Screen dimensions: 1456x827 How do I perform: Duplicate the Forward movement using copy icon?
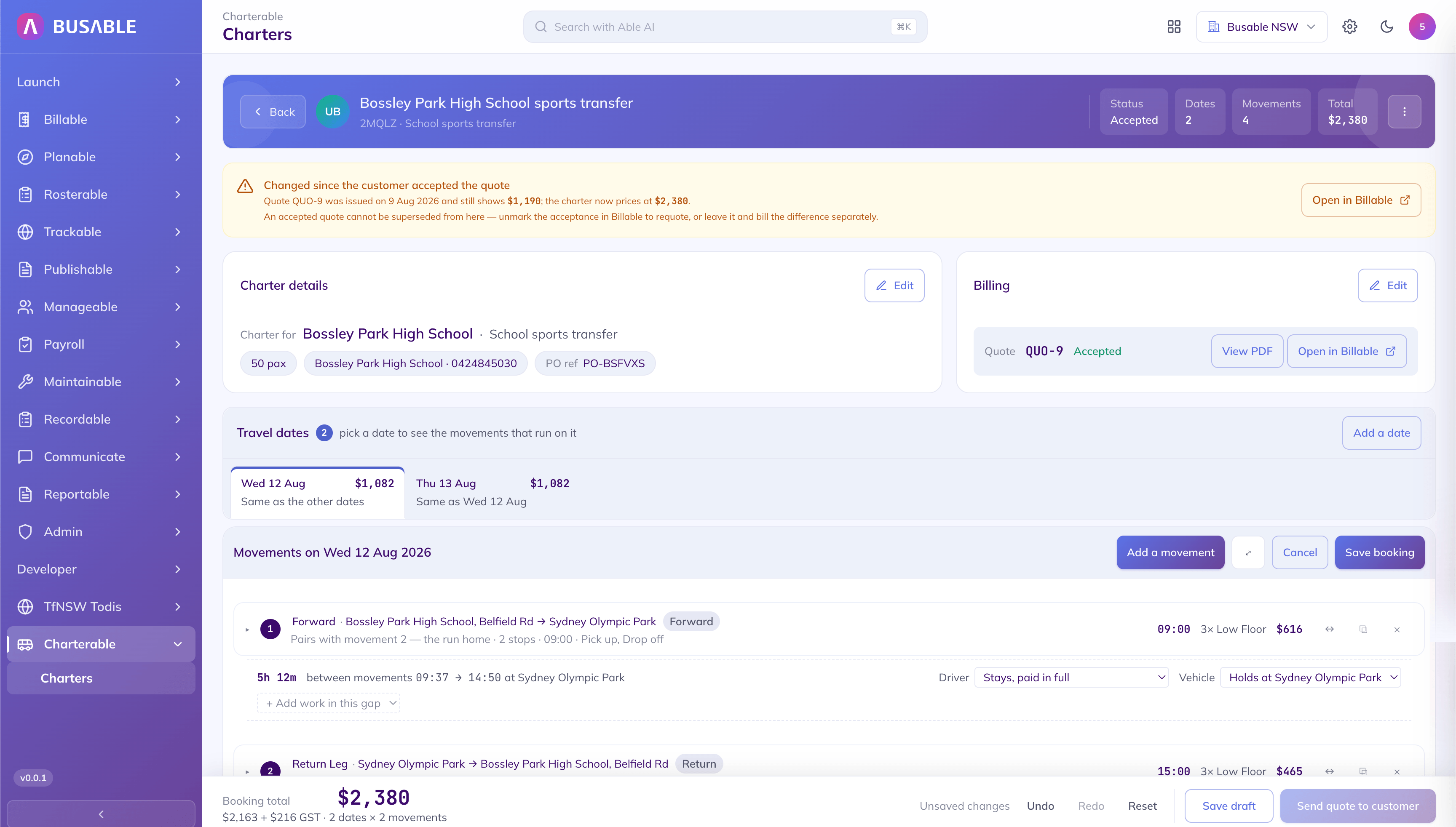click(1363, 629)
